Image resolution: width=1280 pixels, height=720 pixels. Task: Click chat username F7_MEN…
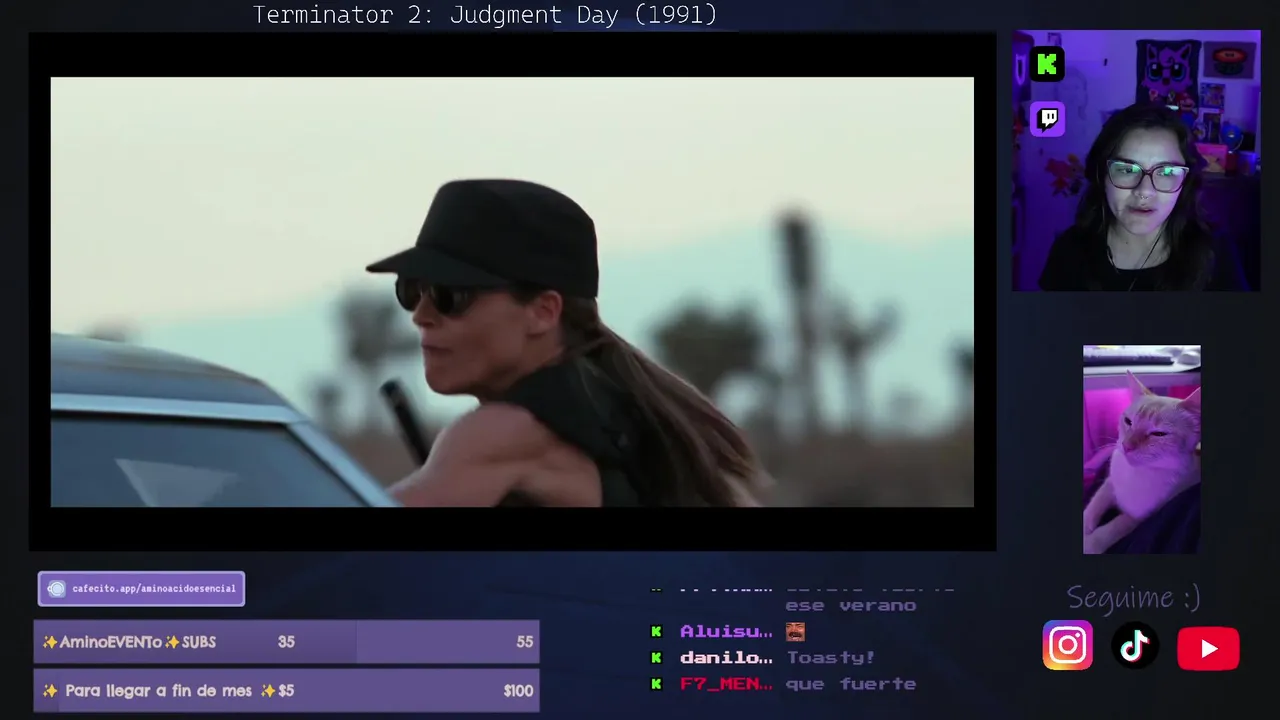coord(726,684)
